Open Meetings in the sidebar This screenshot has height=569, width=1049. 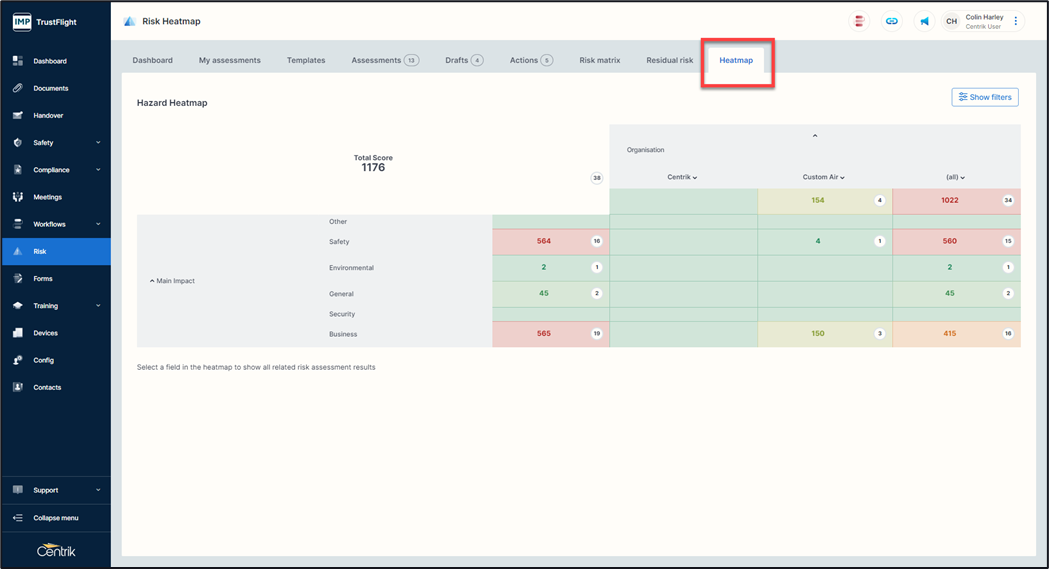(47, 197)
